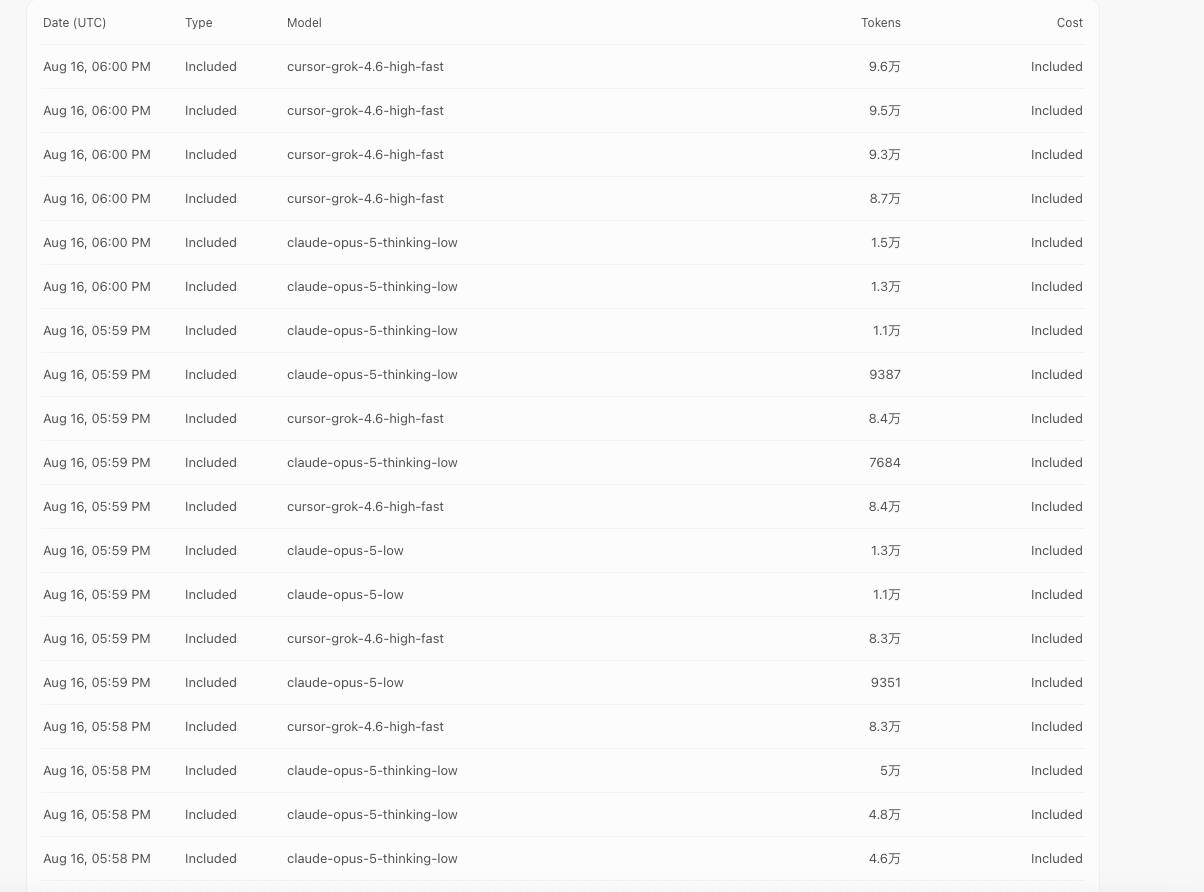This screenshot has width=1204, height=892.
Task: Select the row showing 1.5万 tokens
Action: 563,243
